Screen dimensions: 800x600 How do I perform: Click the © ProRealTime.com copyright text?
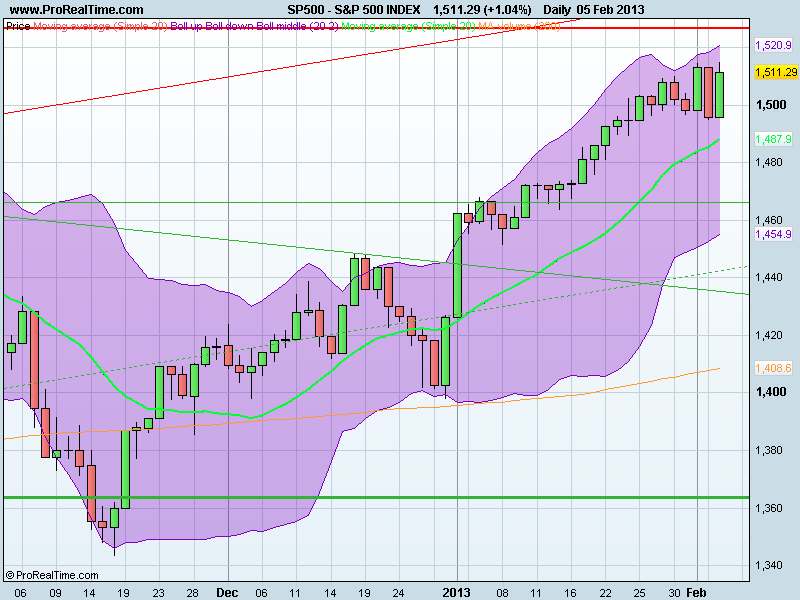[52, 575]
